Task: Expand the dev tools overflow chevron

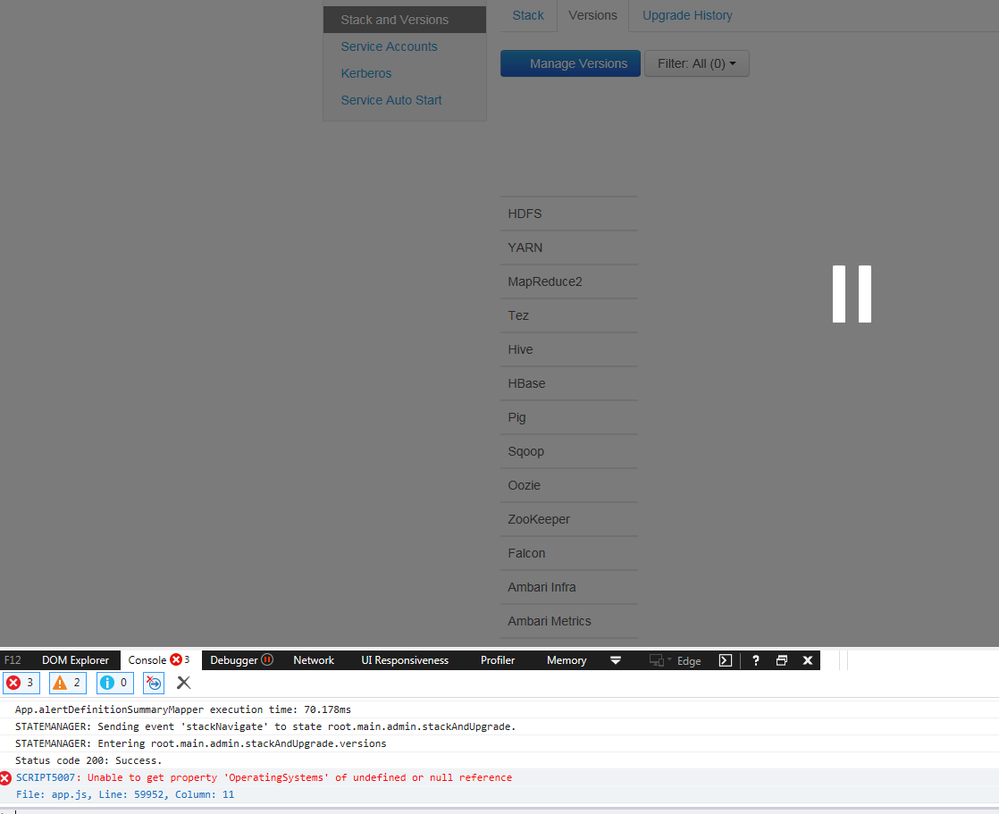Action: (616, 660)
